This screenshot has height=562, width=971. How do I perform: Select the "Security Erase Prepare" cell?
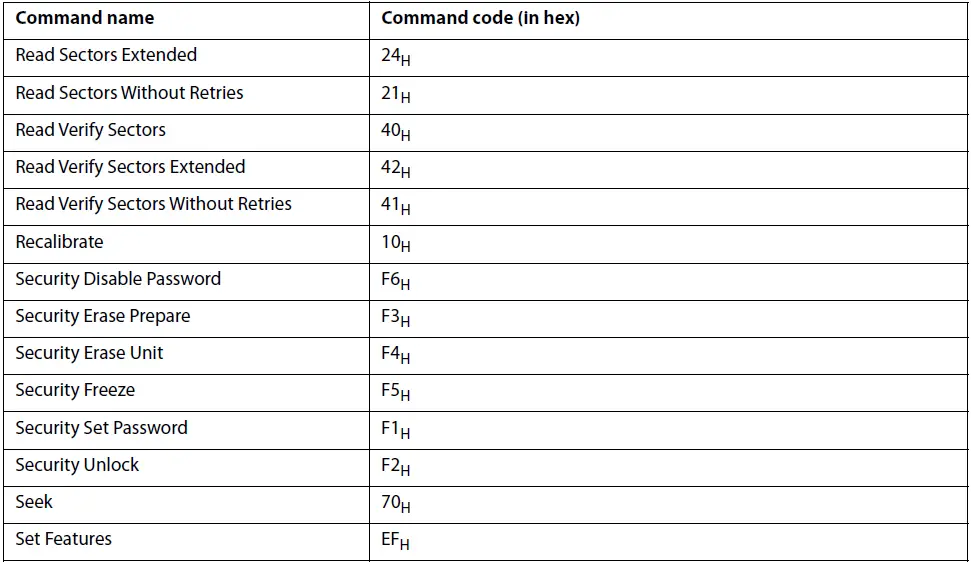(x=102, y=316)
